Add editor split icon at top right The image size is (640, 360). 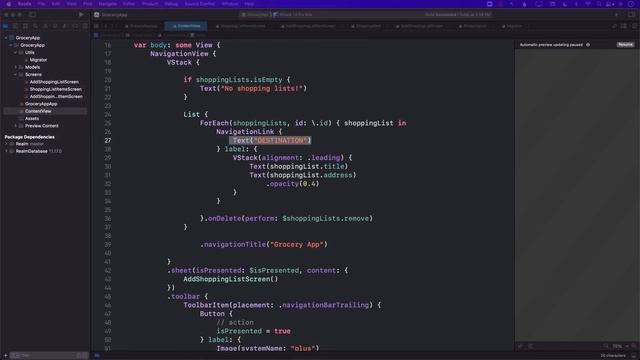pyautogui.click(x=634, y=26)
